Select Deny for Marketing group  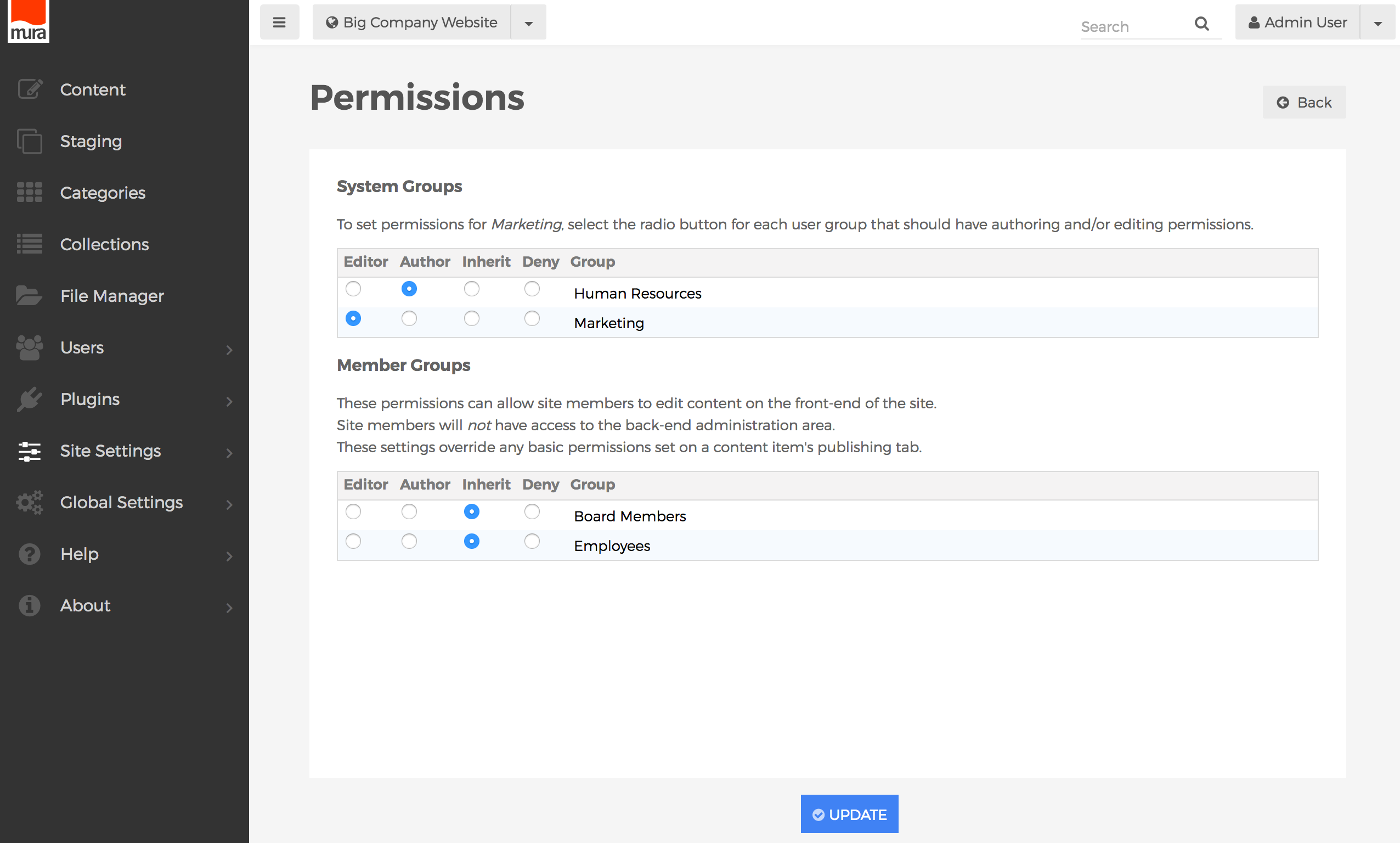click(532, 318)
